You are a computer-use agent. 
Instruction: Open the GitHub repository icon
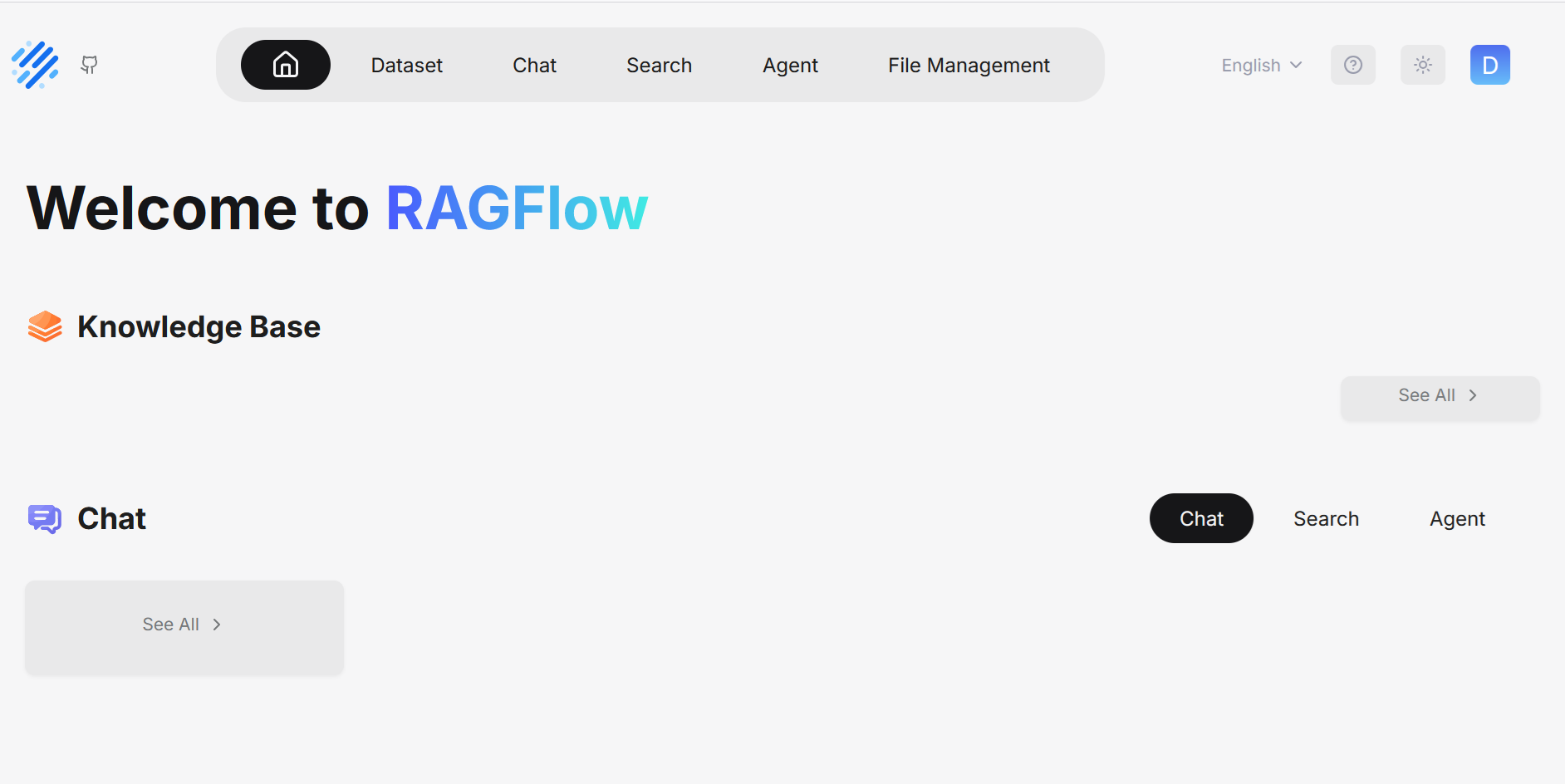click(x=89, y=65)
